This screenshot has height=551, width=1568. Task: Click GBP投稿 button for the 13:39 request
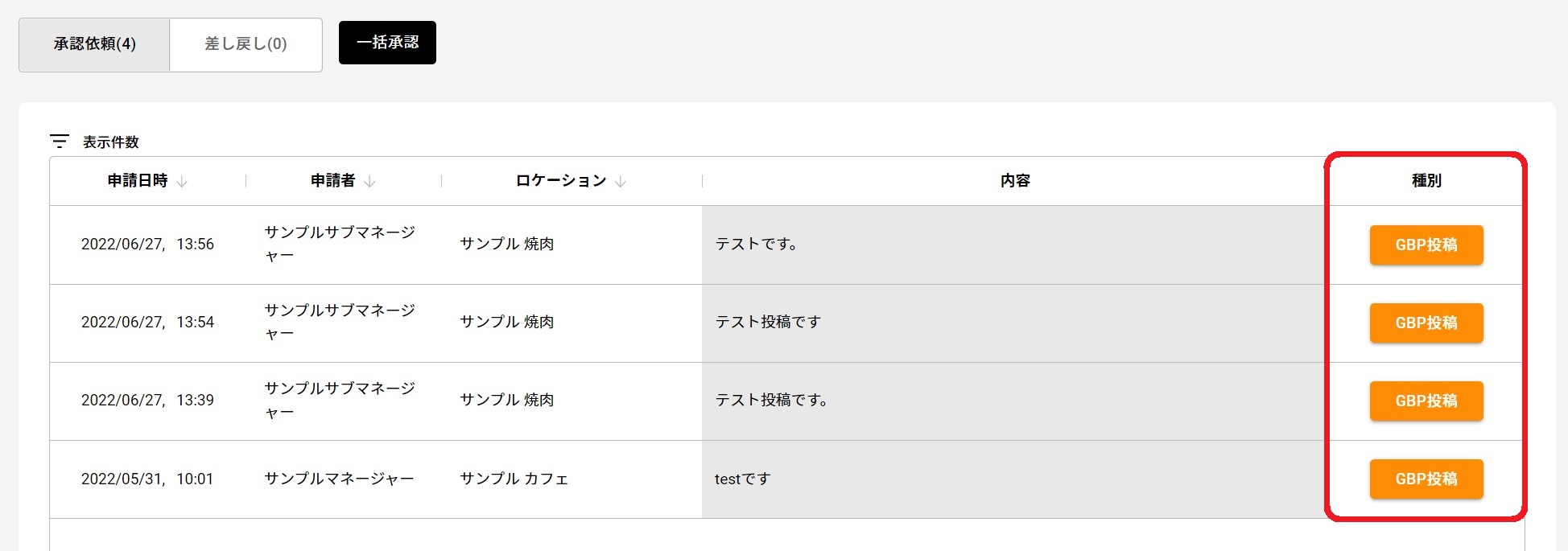[x=1426, y=401]
